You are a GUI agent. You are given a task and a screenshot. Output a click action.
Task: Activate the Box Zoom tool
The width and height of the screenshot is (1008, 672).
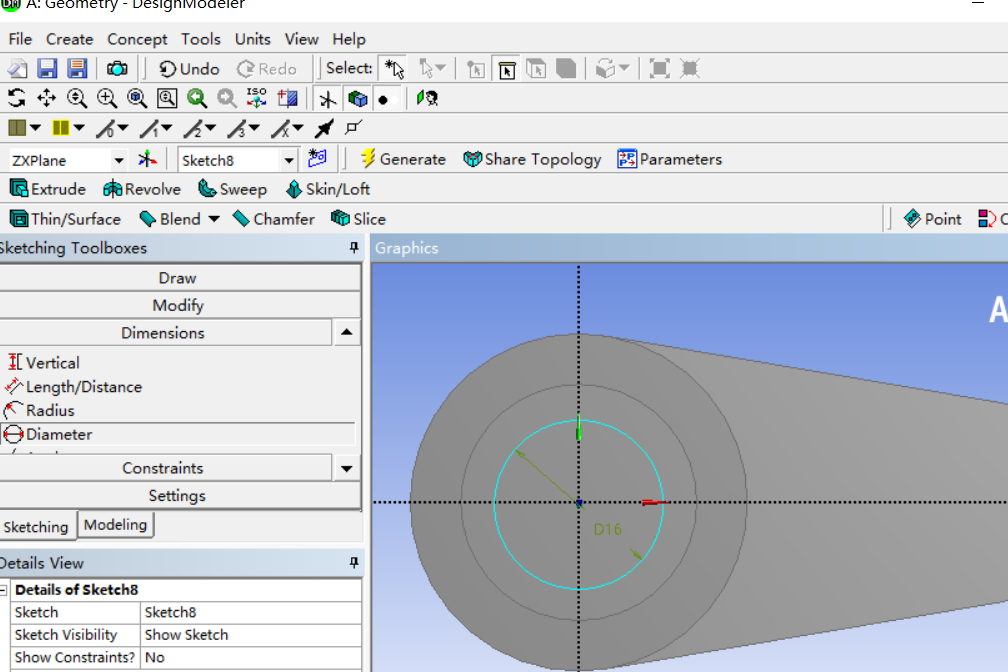(x=107, y=98)
